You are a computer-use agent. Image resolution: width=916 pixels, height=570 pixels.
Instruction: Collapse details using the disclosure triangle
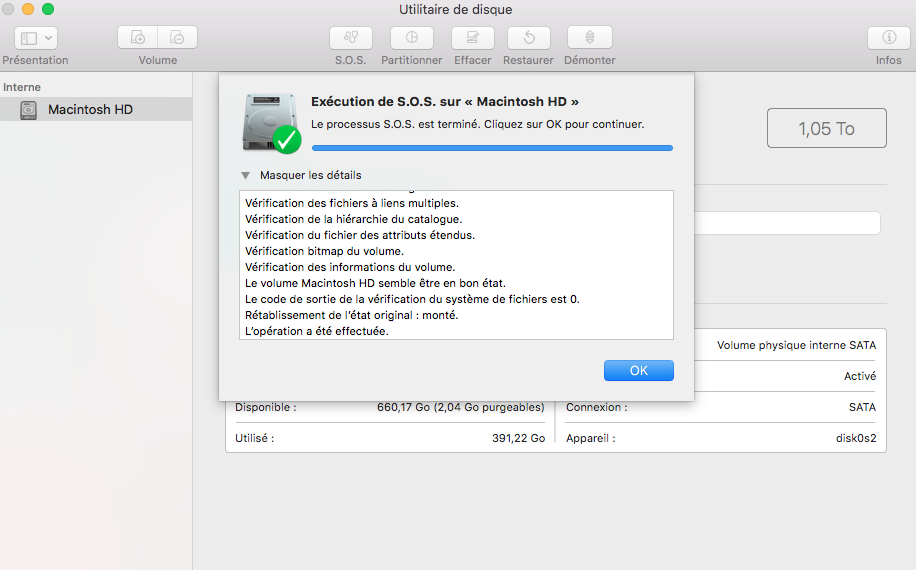tap(245, 175)
